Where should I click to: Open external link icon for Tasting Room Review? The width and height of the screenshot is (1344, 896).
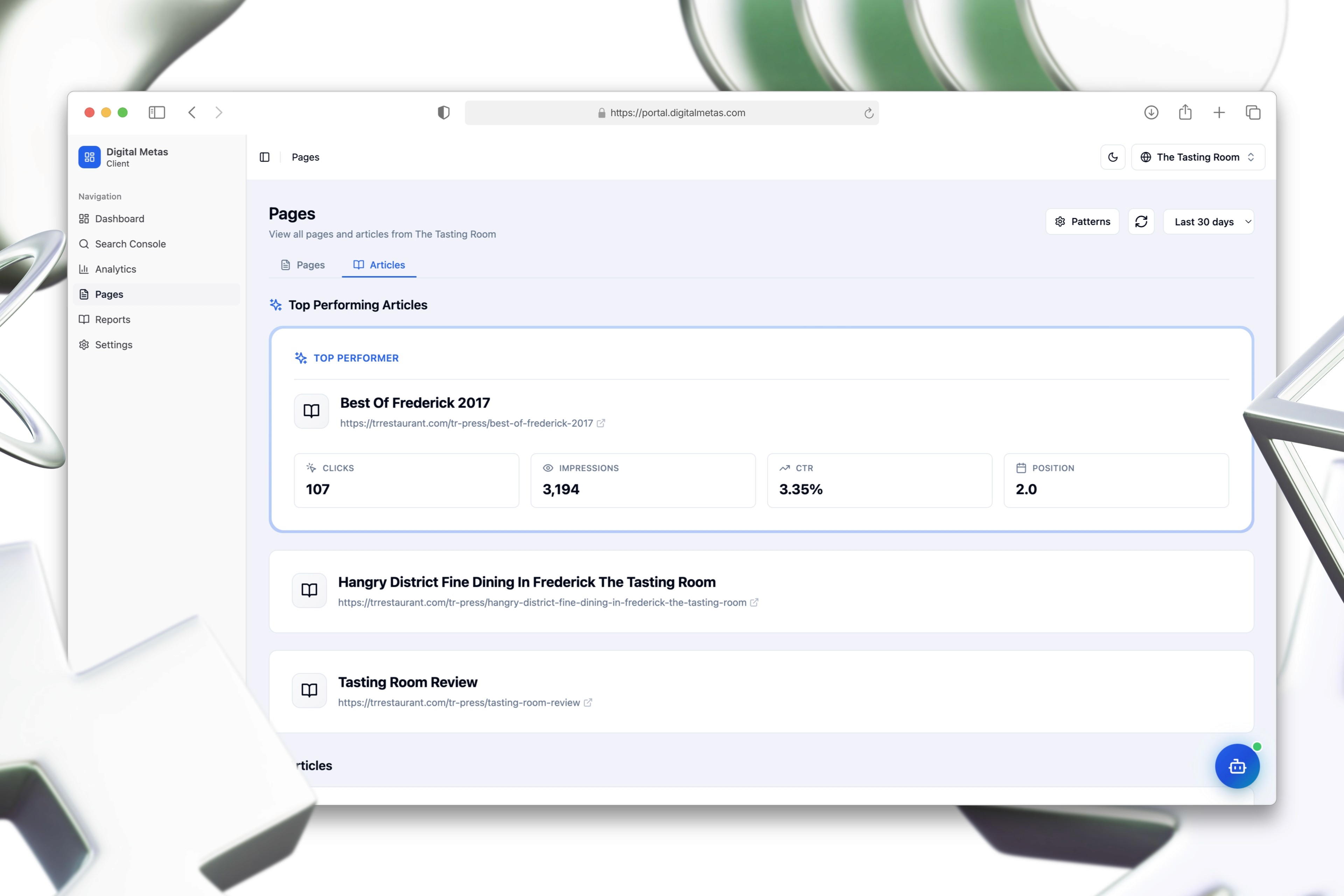click(587, 703)
